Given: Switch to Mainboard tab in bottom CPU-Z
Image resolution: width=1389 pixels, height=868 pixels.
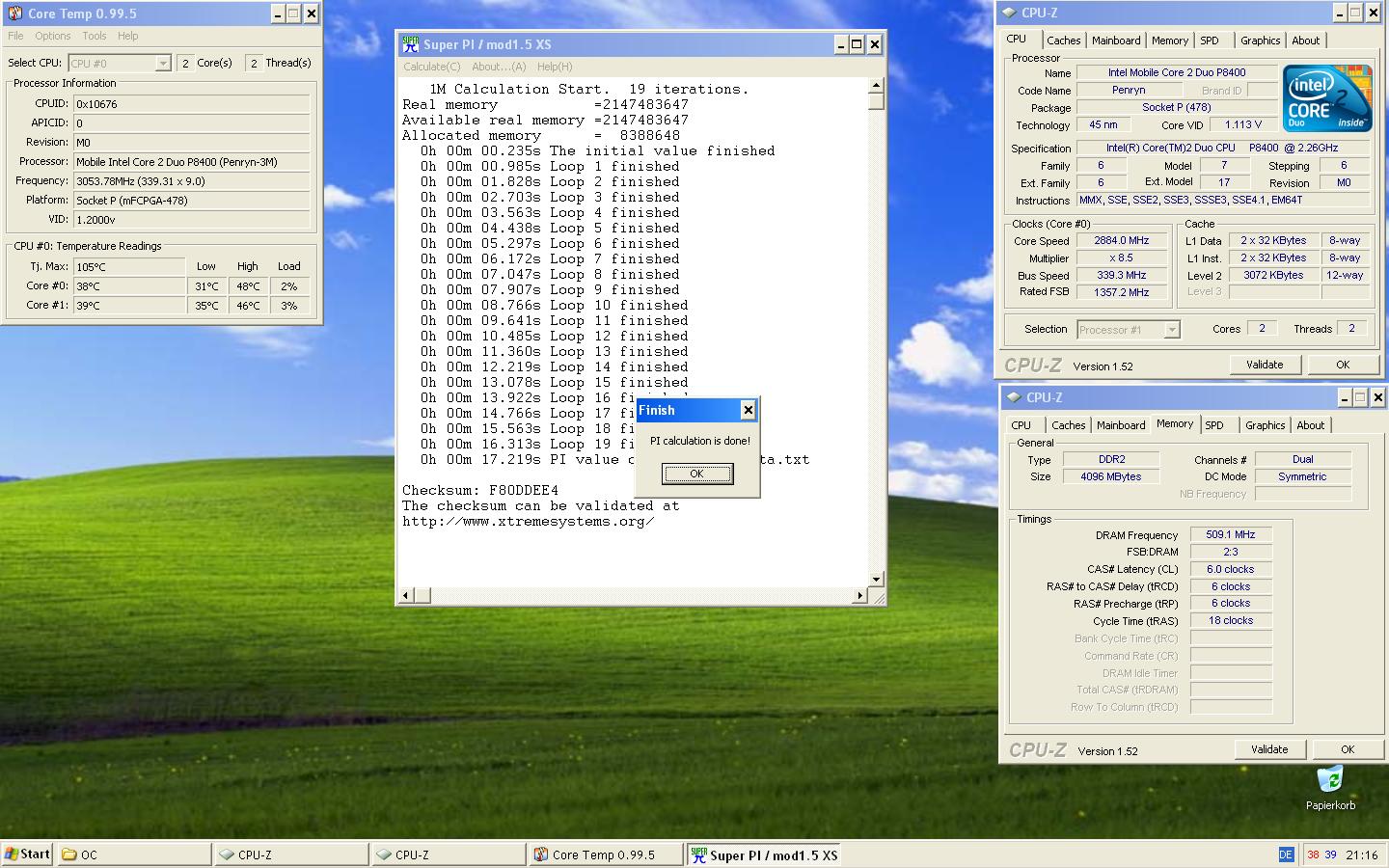Looking at the screenshot, I should (x=1121, y=425).
